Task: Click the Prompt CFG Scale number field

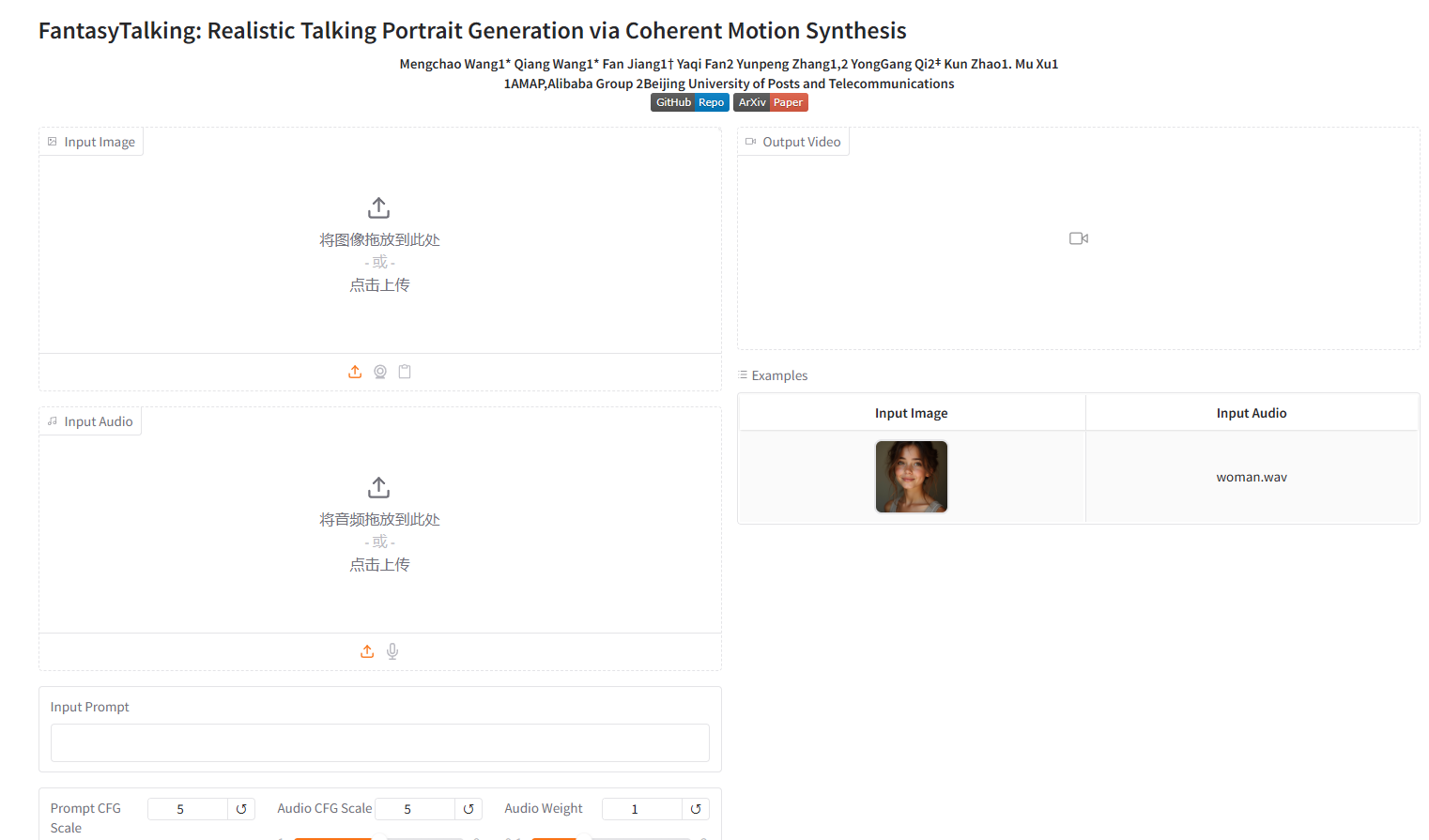Action: [188, 809]
